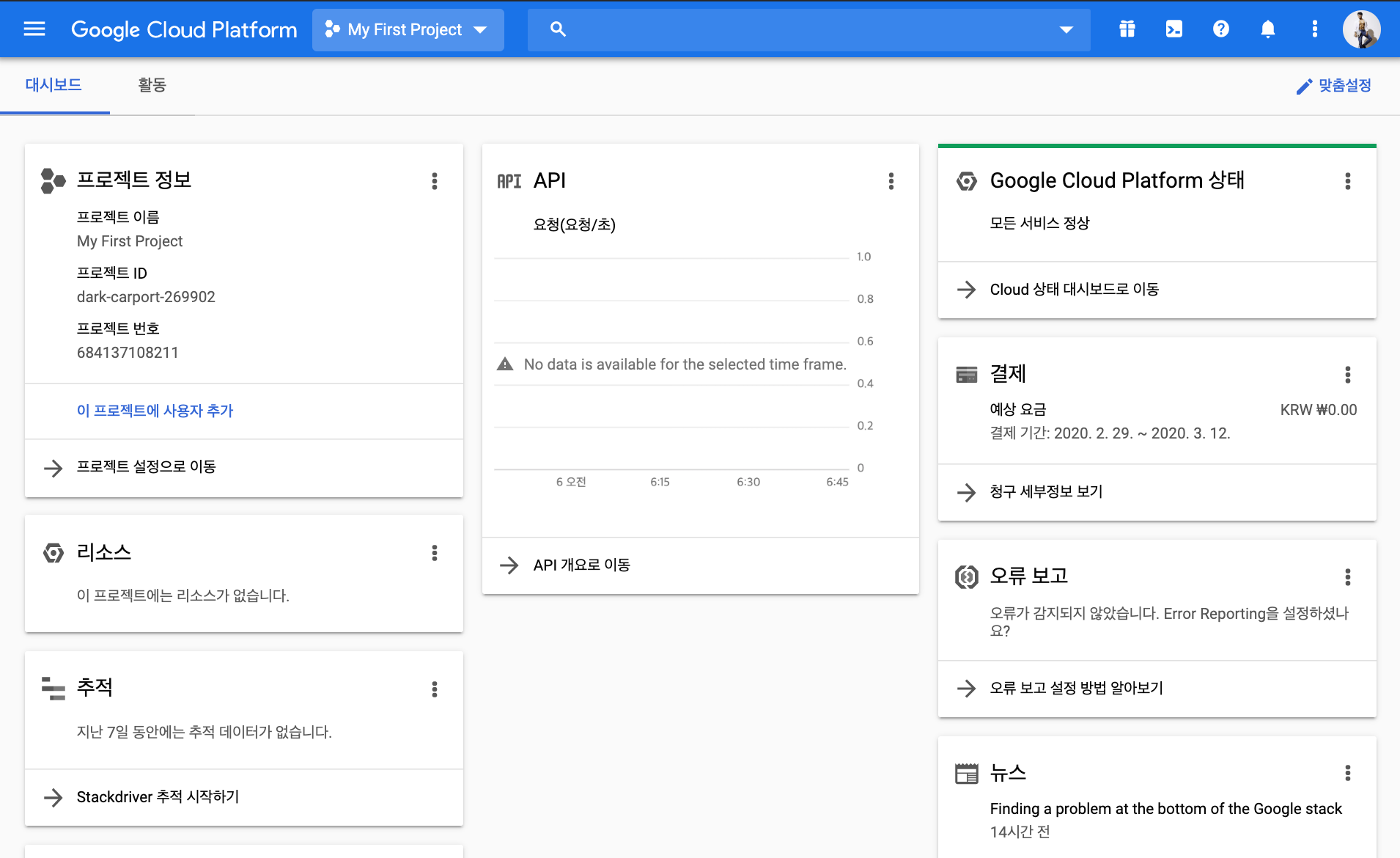
Task: Open the My First Project selector dropdown
Action: pyautogui.click(x=408, y=29)
